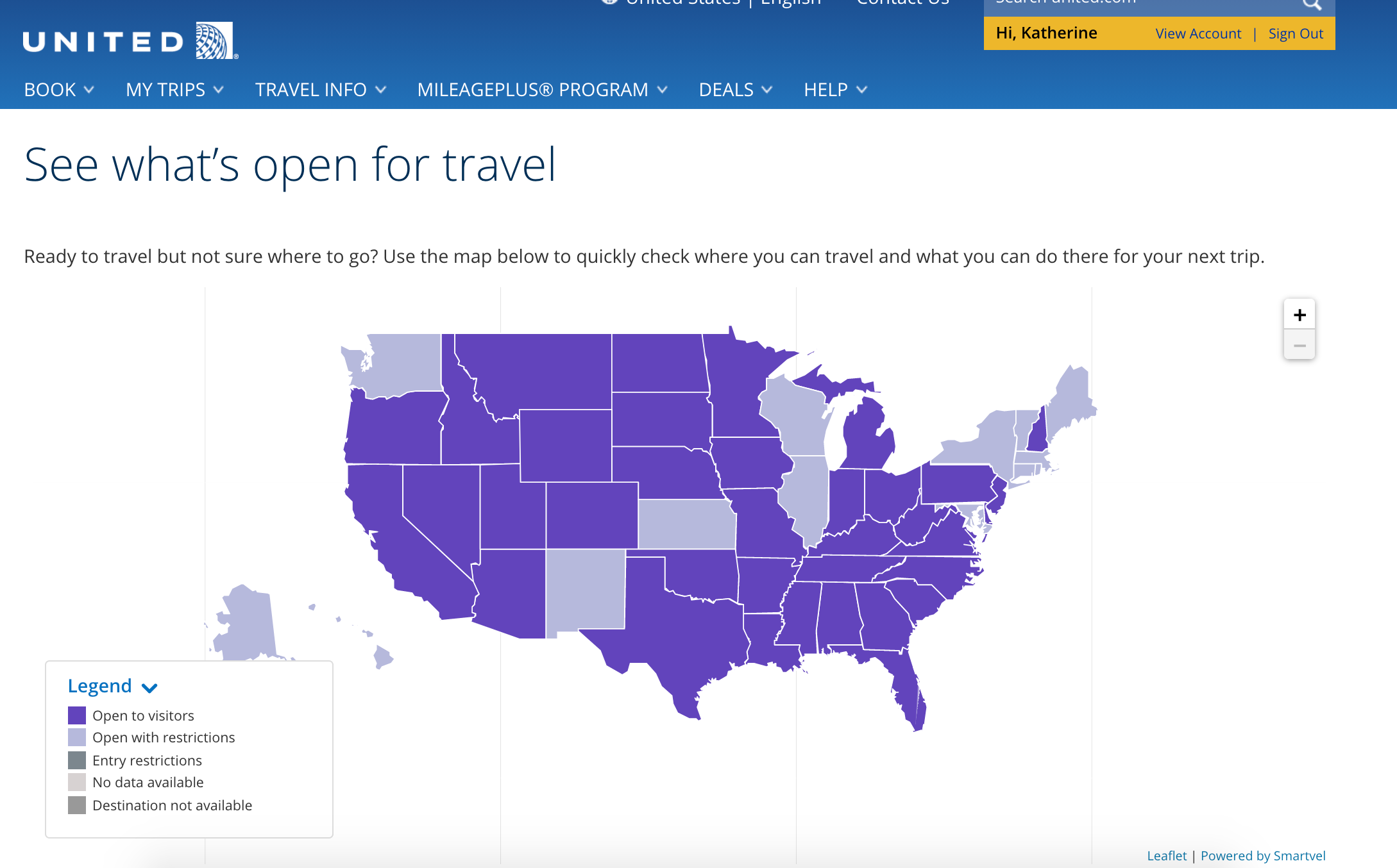Select Texas on the map

680,635
